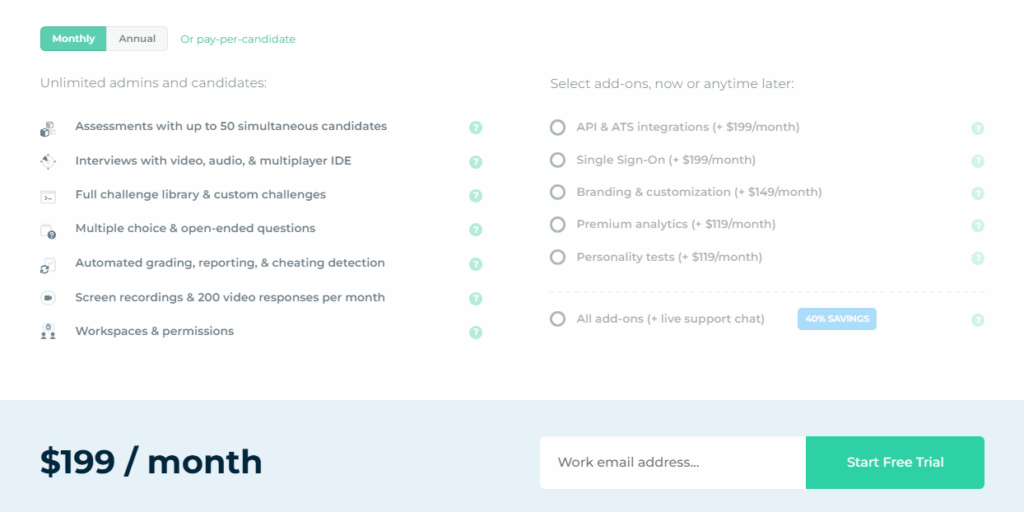
Task: Click the Work email address field
Action: 672,462
